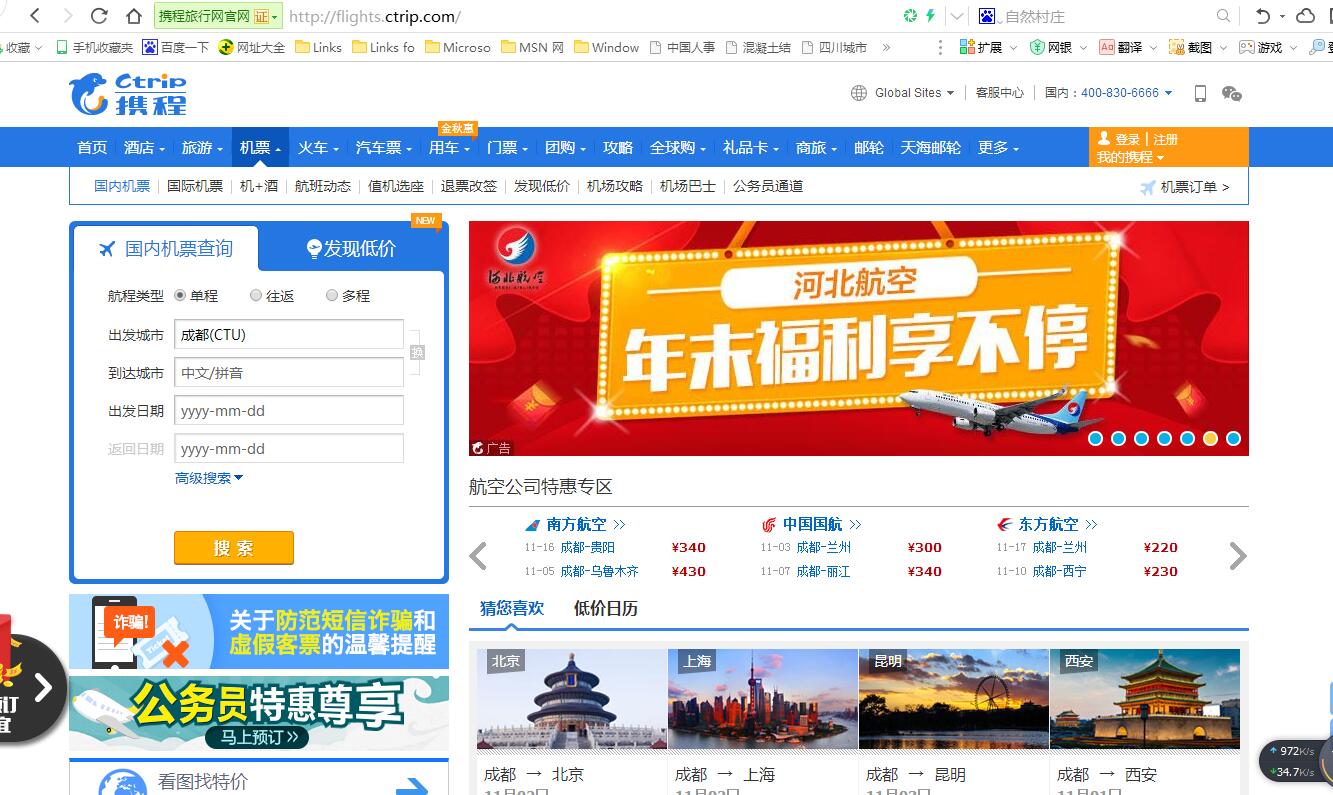This screenshot has height=795, width=1333.
Task: Open the 手机收藏夹 bookmark
Action: point(95,47)
